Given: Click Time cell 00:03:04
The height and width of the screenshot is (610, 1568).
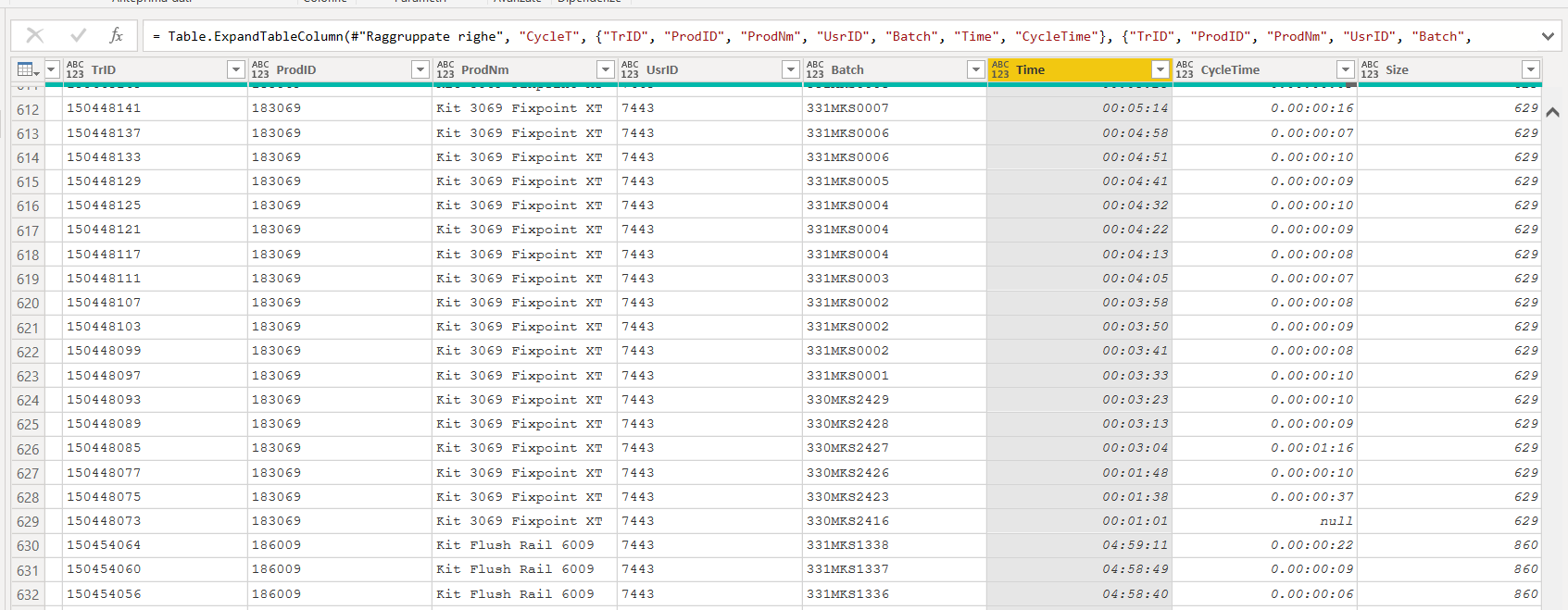Looking at the screenshot, I should coord(1080,448).
